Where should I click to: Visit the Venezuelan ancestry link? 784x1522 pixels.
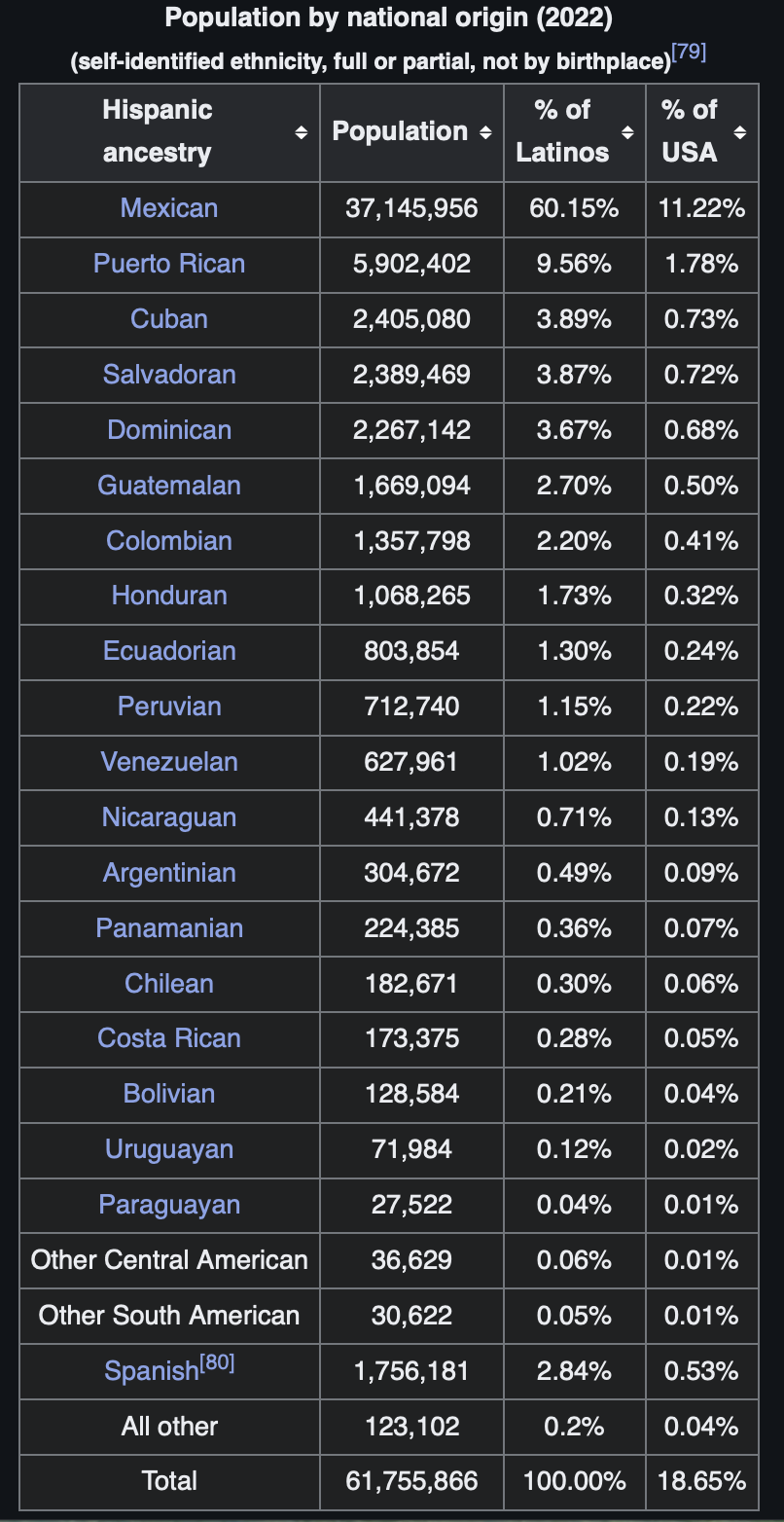tap(169, 762)
